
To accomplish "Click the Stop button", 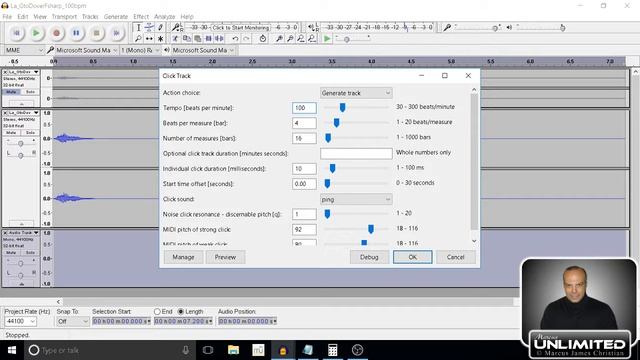I will [x=96, y=33].
